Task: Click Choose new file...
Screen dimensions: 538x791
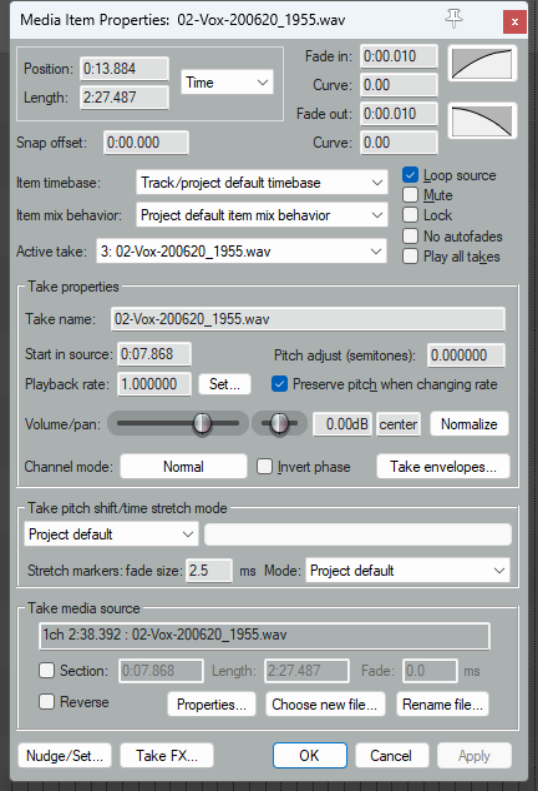Action: (x=325, y=704)
